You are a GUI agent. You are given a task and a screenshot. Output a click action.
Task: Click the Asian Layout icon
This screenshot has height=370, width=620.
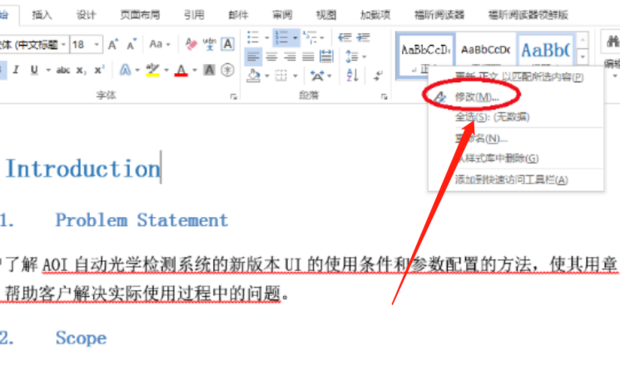tap(317, 75)
